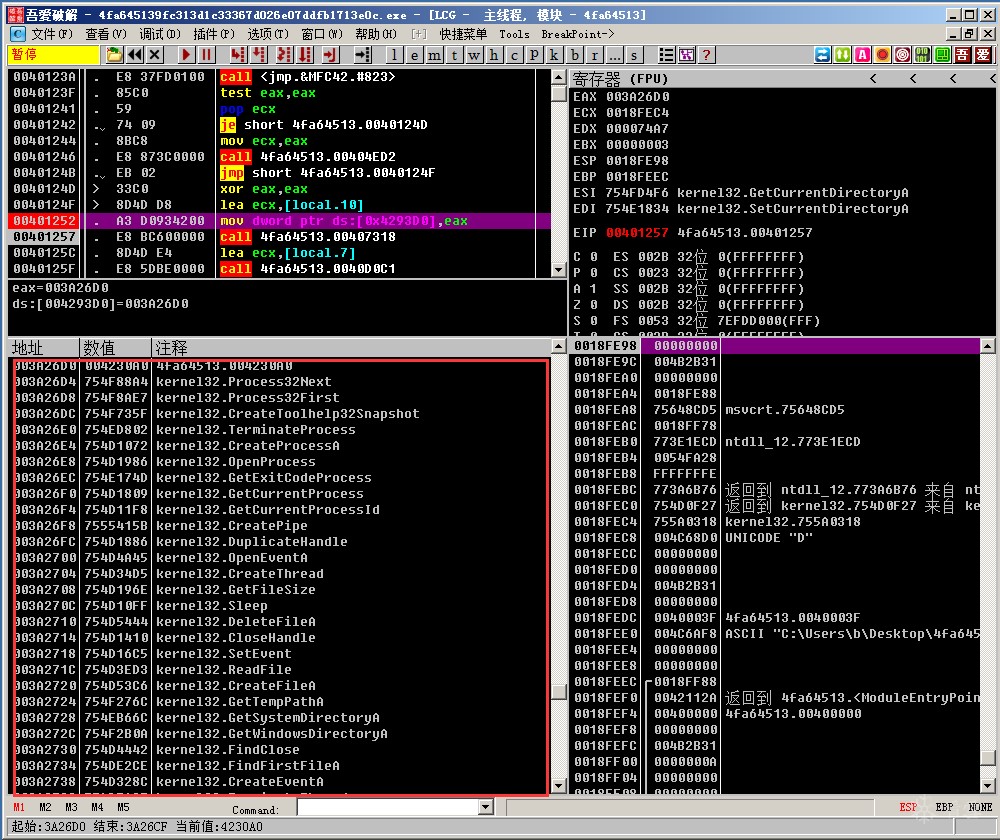Select NONE stack addressing mode
The height and width of the screenshot is (840, 1000).
(980, 807)
